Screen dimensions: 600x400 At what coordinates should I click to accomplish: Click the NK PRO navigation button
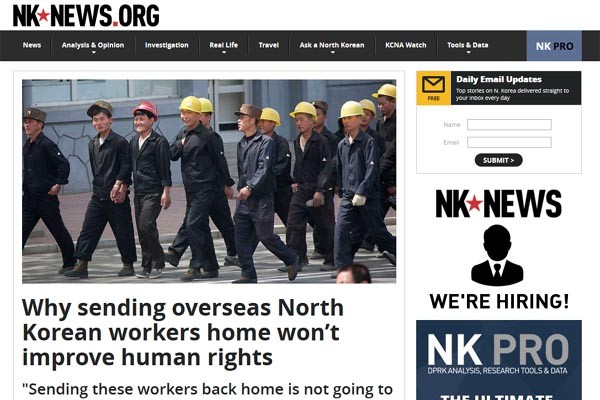pos(554,46)
